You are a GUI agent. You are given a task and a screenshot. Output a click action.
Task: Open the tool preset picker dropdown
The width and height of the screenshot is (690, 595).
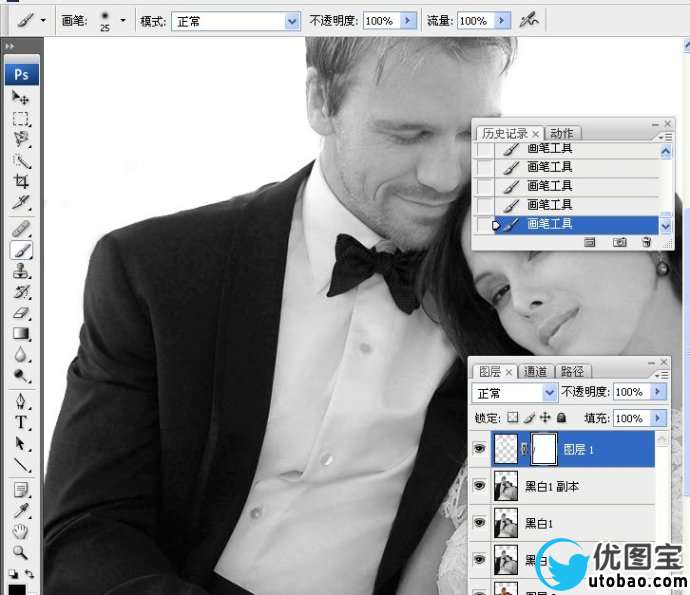pyautogui.click(x=43, y=20)
